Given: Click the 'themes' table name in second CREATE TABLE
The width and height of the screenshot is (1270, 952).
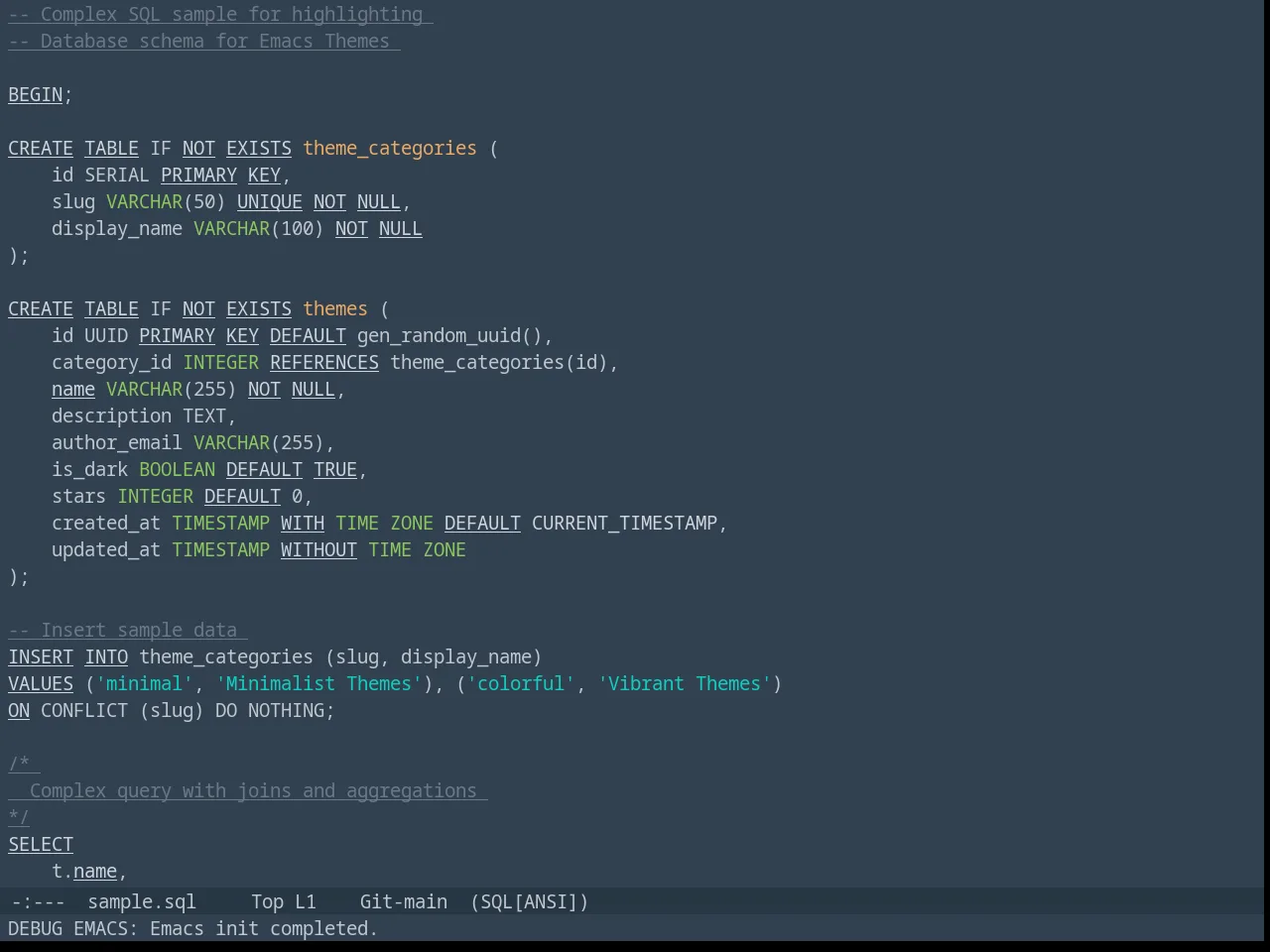Looking at the screenshot, I should click(x=335, y=309).
